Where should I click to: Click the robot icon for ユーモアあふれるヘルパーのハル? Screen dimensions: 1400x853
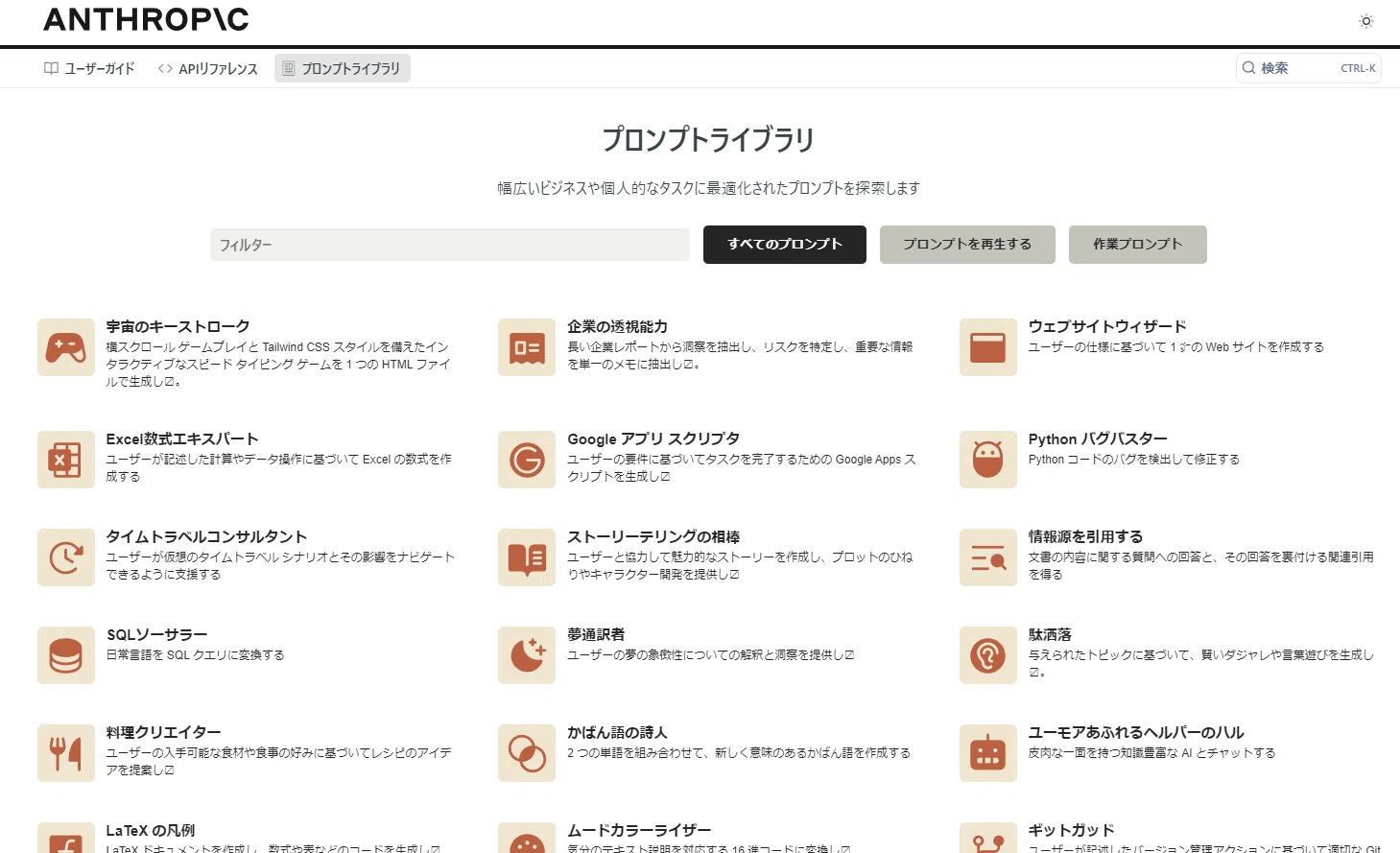988,753
